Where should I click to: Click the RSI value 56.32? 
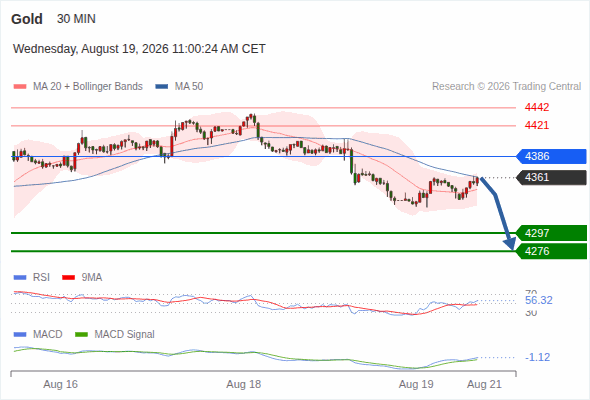click(539, 300)
